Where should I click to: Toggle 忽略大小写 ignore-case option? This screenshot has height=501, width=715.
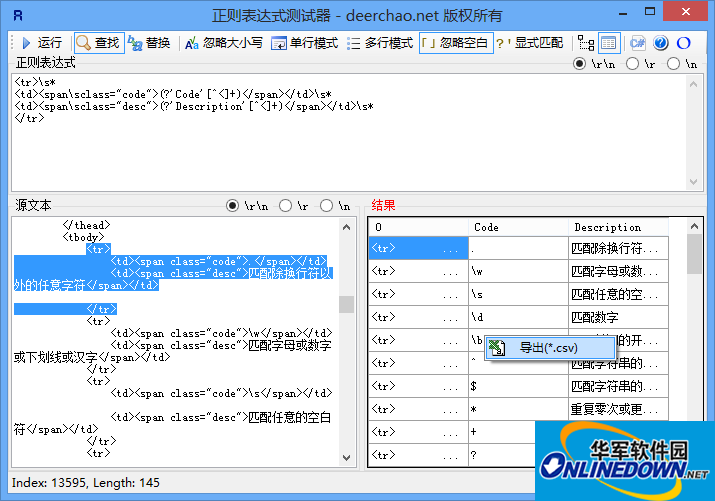tap(224, 43)
